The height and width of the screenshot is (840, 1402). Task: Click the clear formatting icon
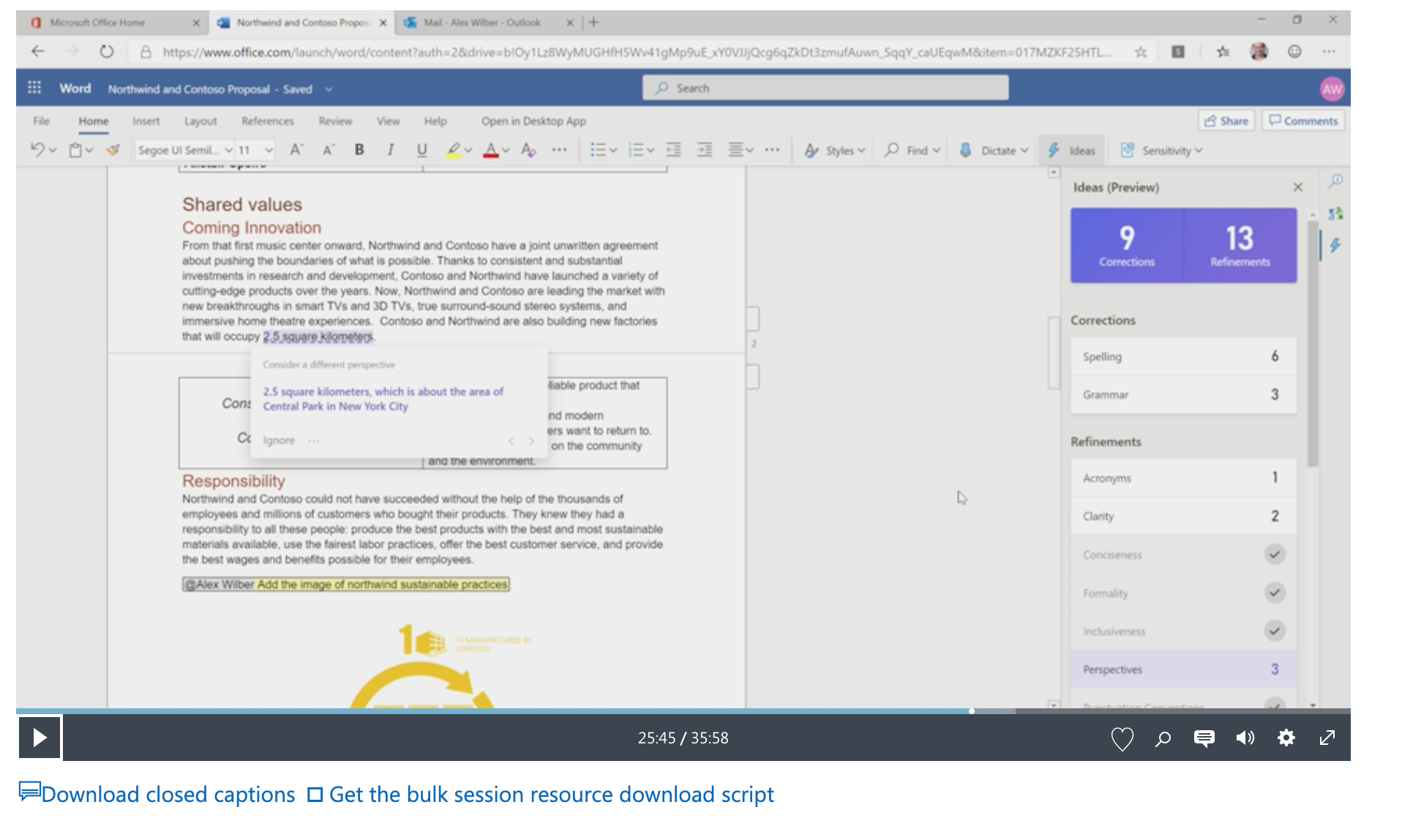click(x=528, y=150)
